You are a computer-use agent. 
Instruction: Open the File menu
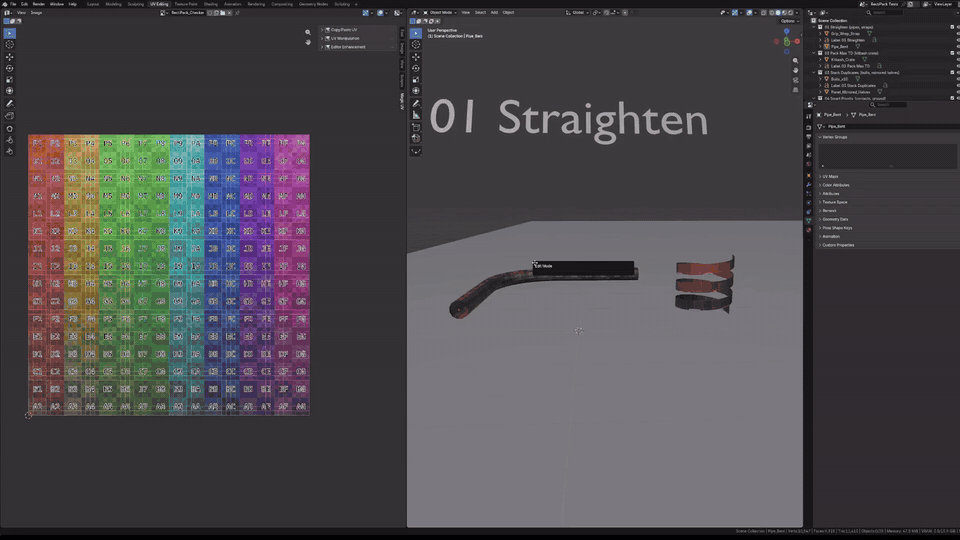point(13,4)
